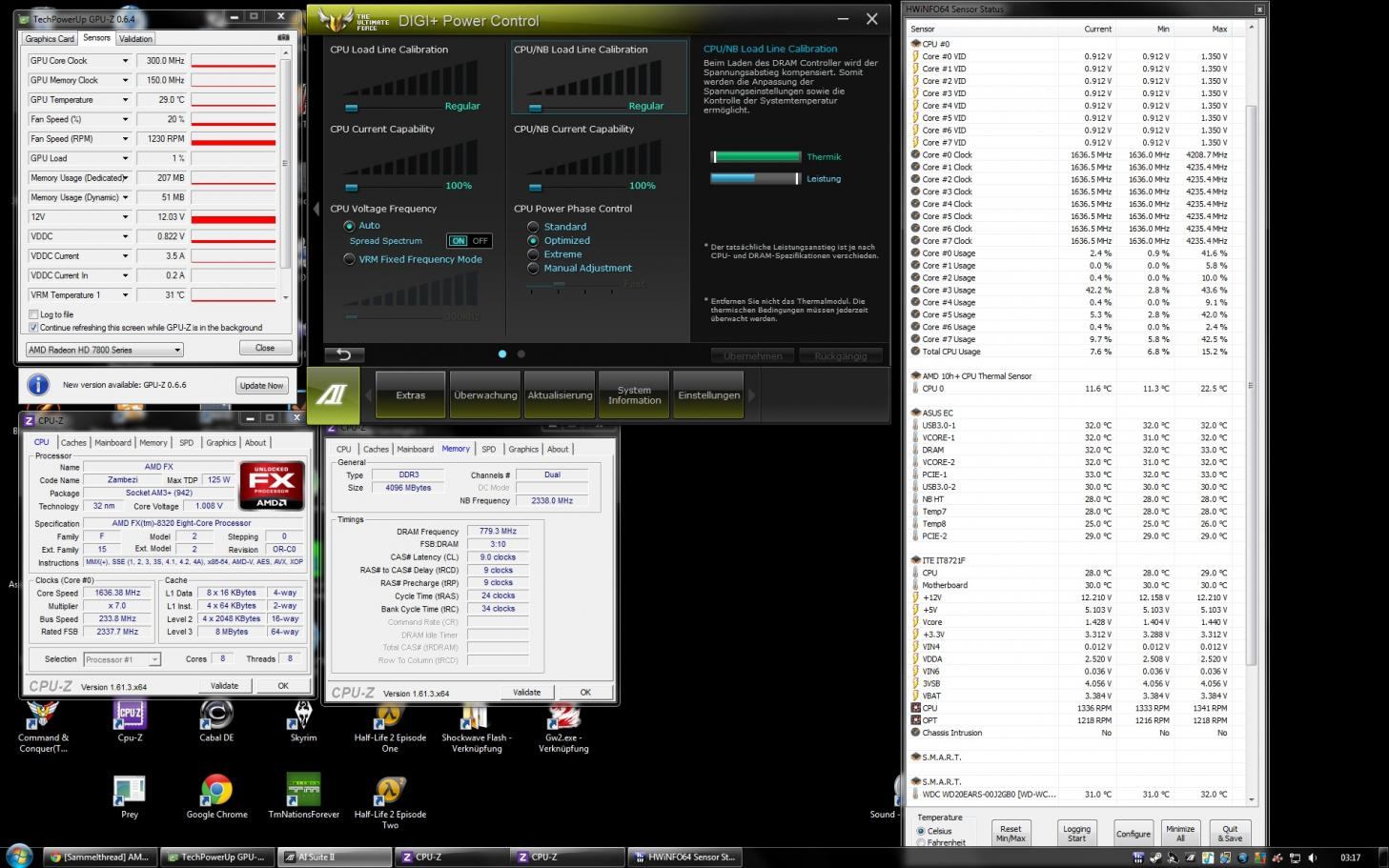The image size is (1389, 868).
Task: Toggle Spread Spectrum ON/OFF switch
Action: click(469, 241)
